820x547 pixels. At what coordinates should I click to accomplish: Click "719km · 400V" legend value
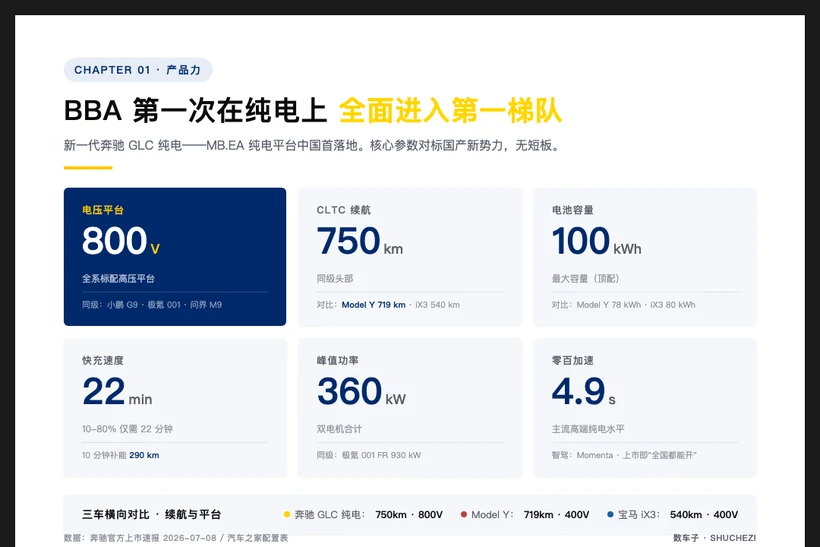(556, 515)
